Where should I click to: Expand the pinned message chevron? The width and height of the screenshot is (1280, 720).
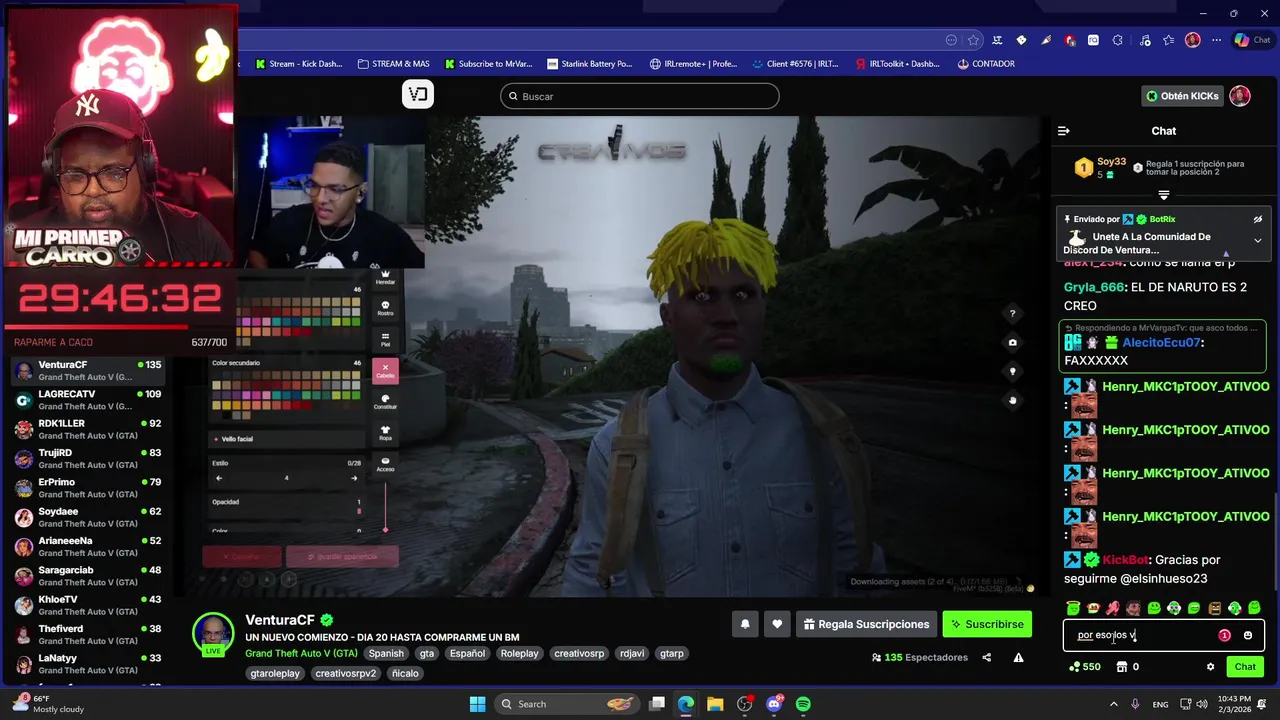(x=1257, y=241)
